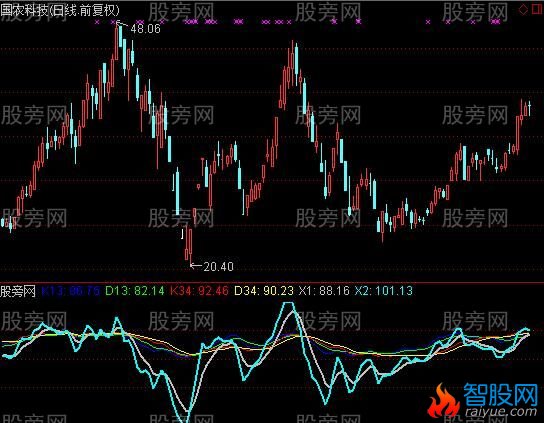Select the K34: 92.46 indicator label
This screenshot has width=544, height=423.
[199, 291]
